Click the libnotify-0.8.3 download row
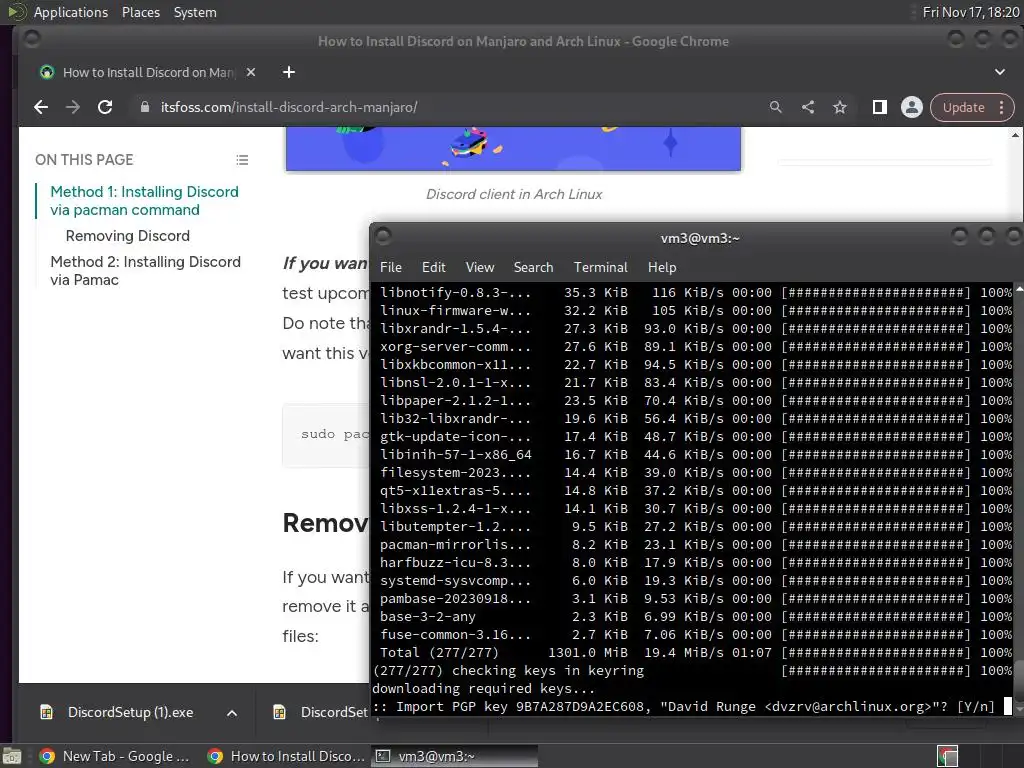The image size is (1024, 768). 695,293
